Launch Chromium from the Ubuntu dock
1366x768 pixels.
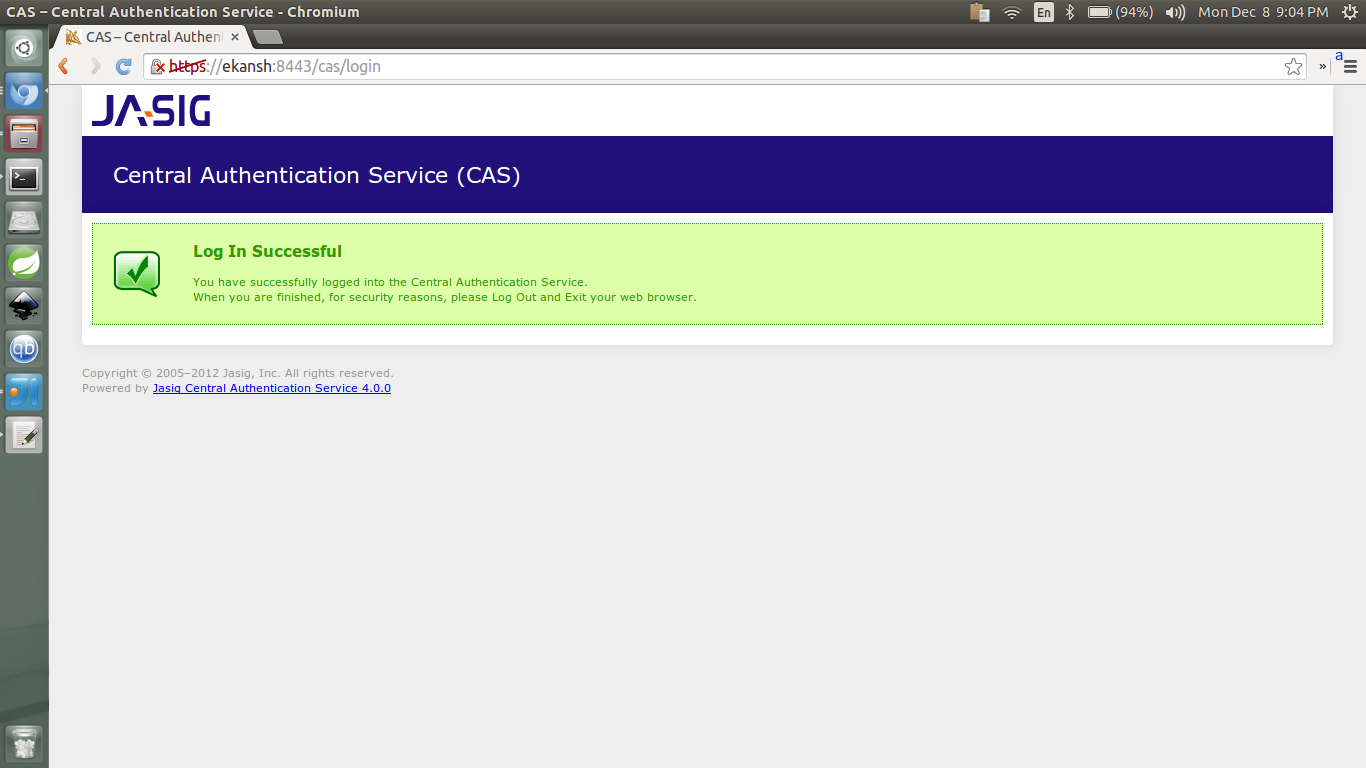(x=24, y=92)
